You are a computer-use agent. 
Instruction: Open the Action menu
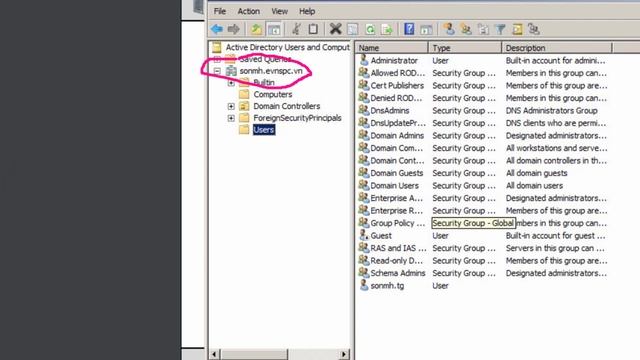[x=249, y=11]
